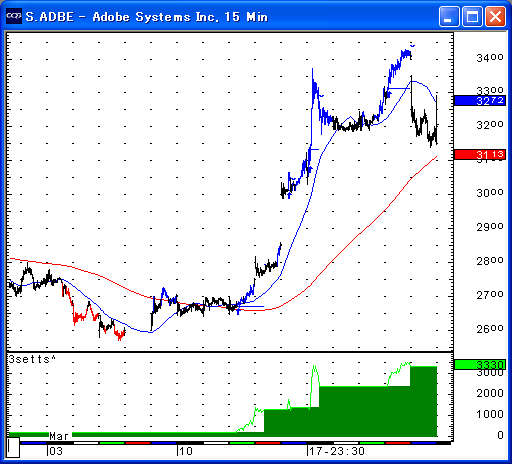Click the 2900 price axis label
The width and height of the screenshot is (512, 464).
[490, 227]
